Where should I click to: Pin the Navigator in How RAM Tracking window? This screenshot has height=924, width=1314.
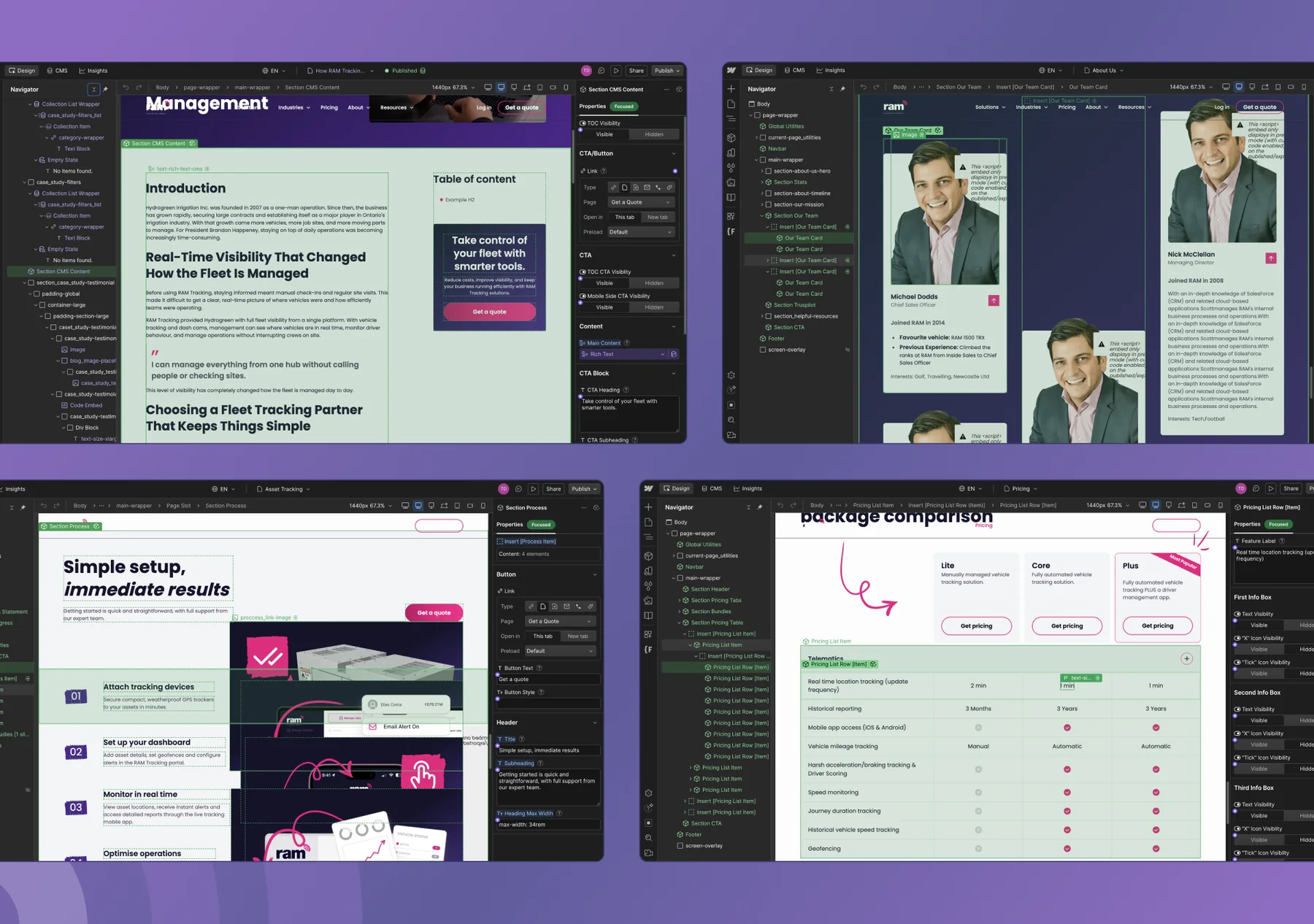106,89
